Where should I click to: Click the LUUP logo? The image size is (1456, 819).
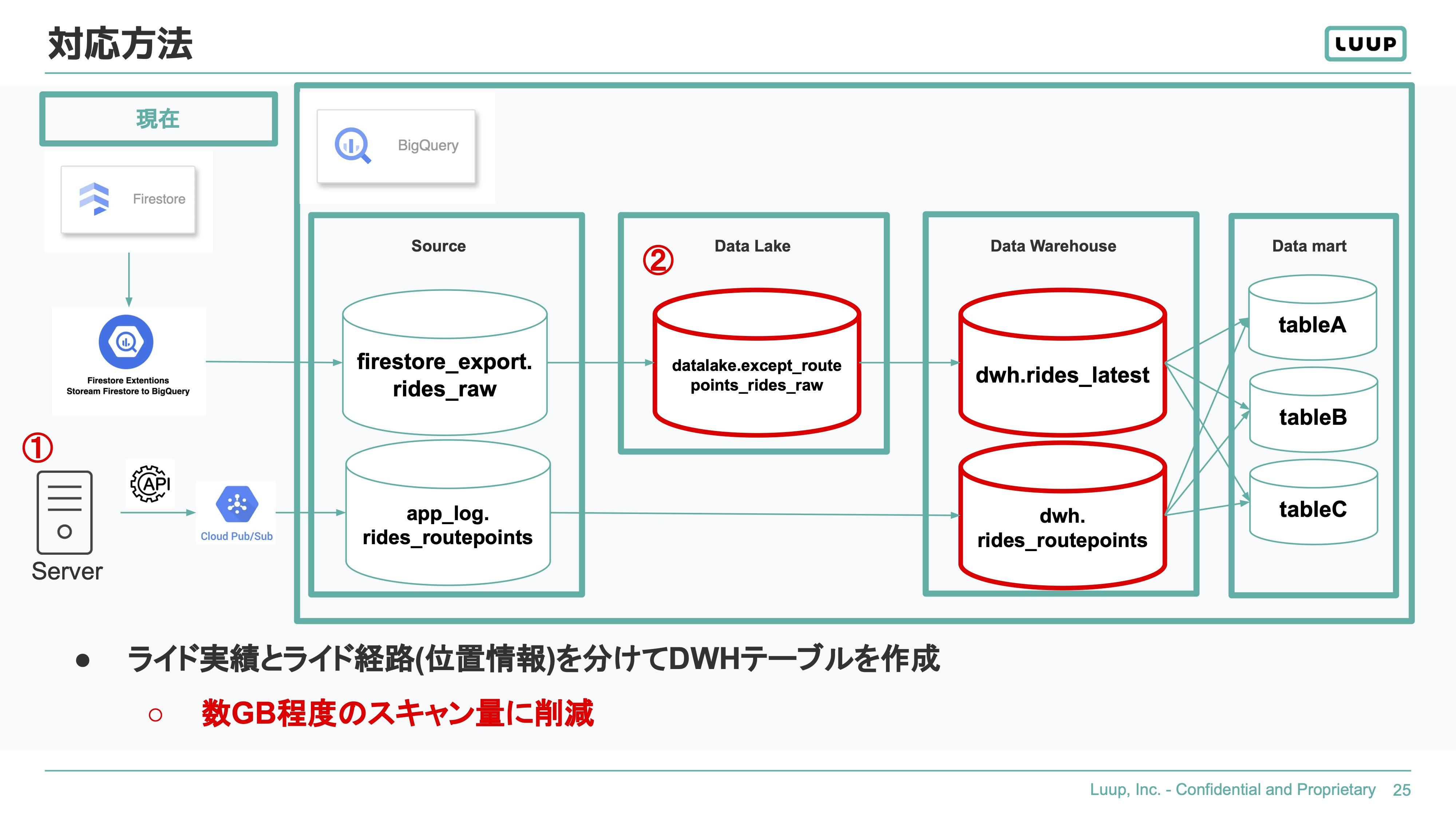point(1365,44)
